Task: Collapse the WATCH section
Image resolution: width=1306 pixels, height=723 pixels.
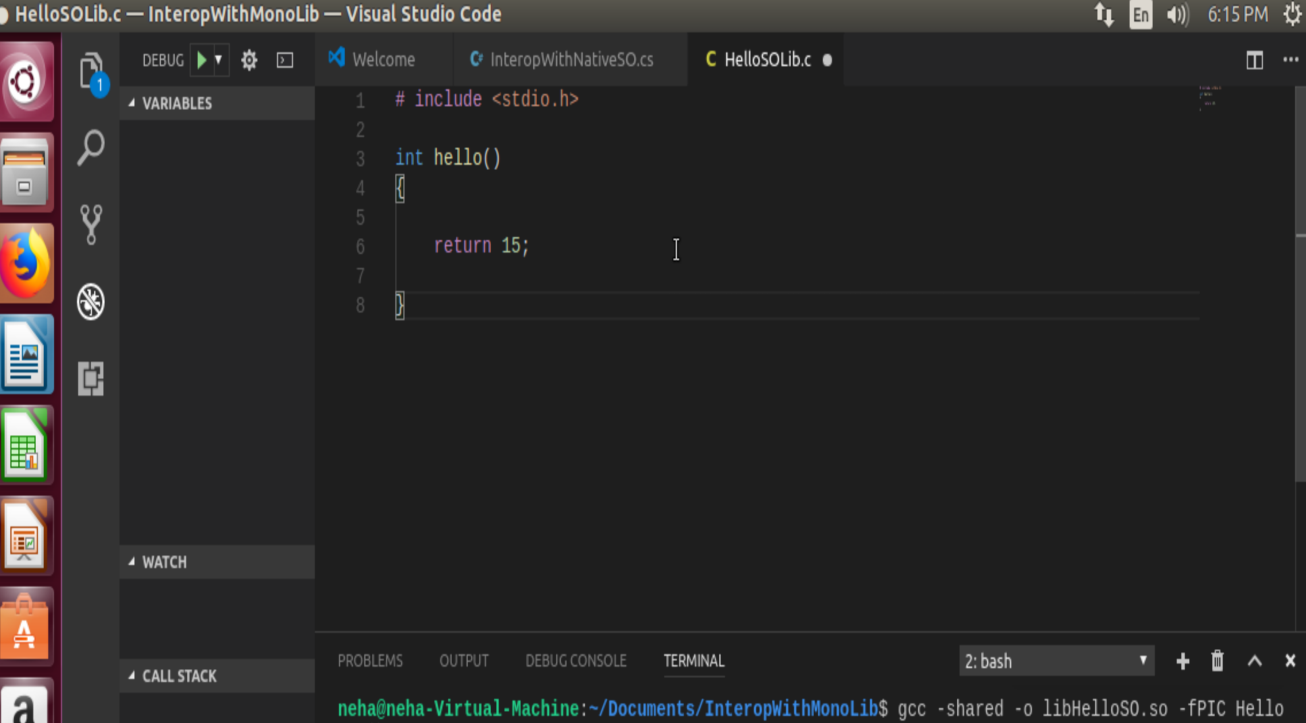Action: click(x=158, y=562)
